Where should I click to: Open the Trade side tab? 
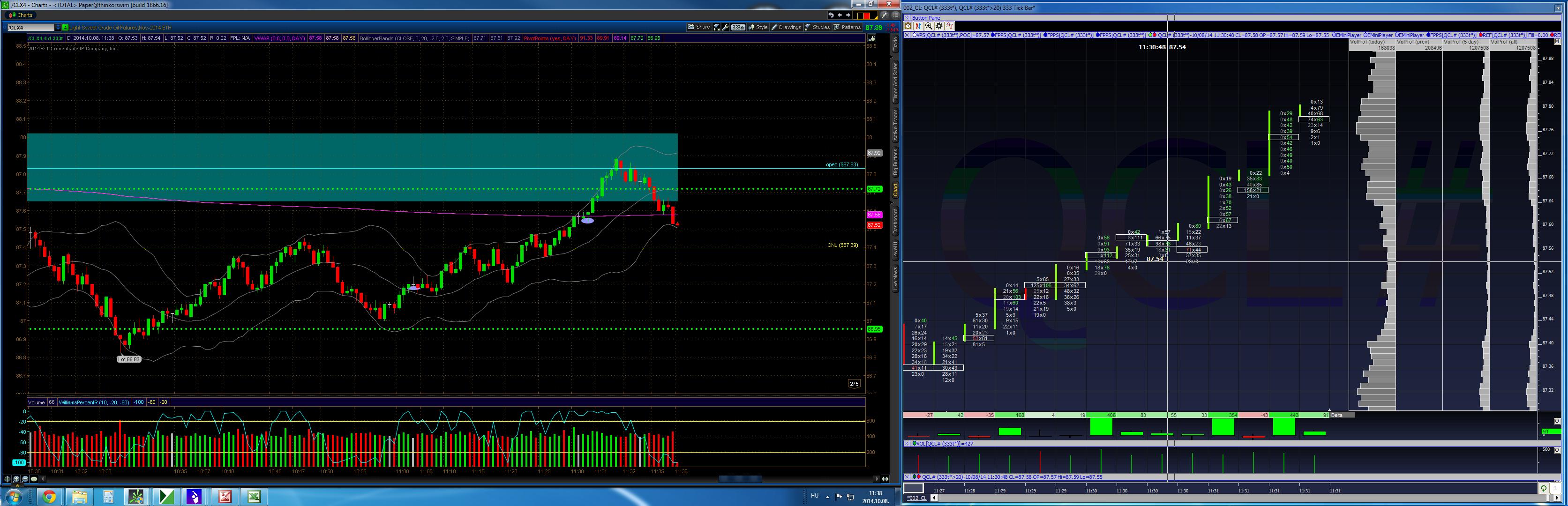tap(895, 43)
